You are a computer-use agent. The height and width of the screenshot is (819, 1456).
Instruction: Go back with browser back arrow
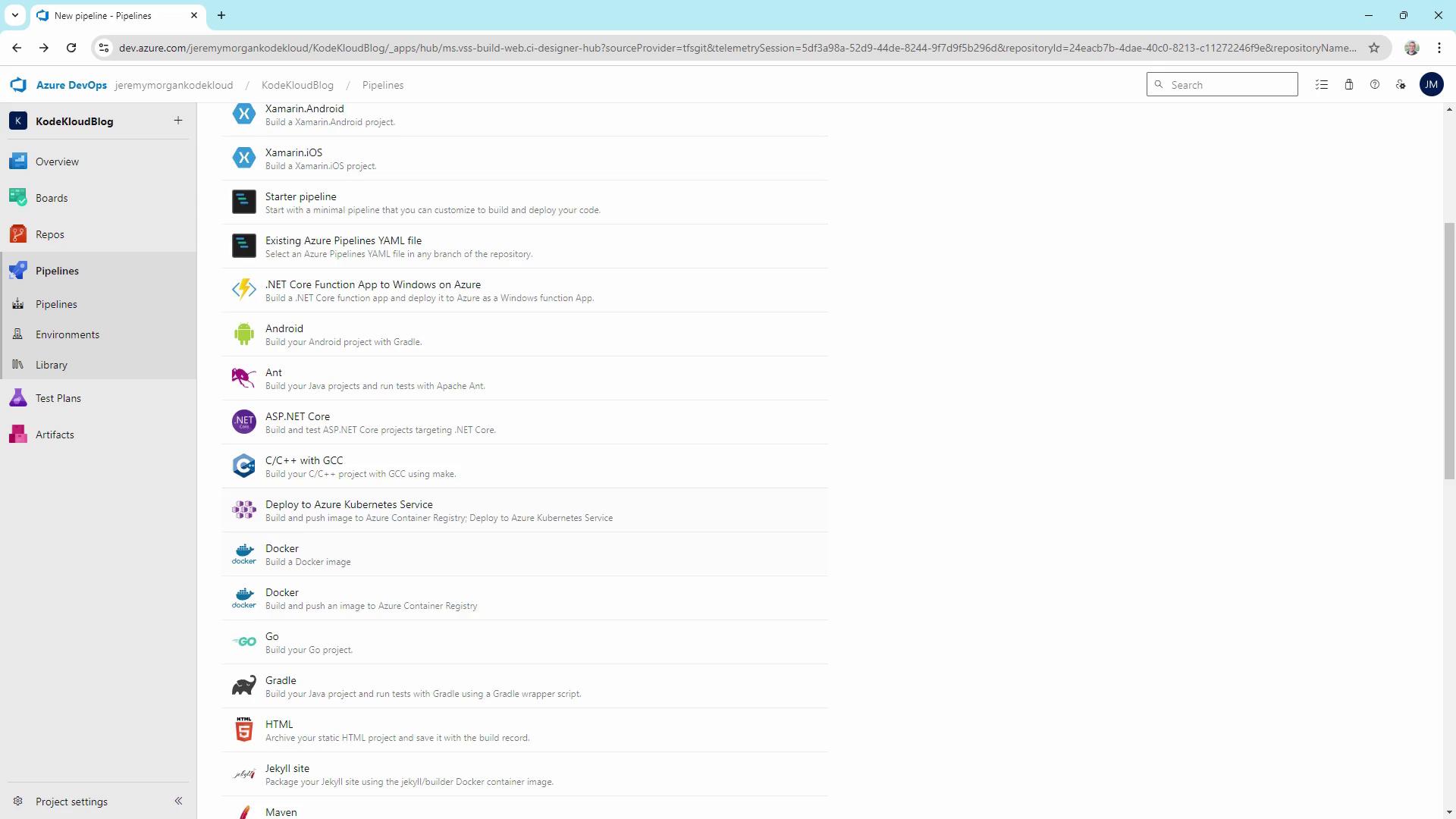17,48
